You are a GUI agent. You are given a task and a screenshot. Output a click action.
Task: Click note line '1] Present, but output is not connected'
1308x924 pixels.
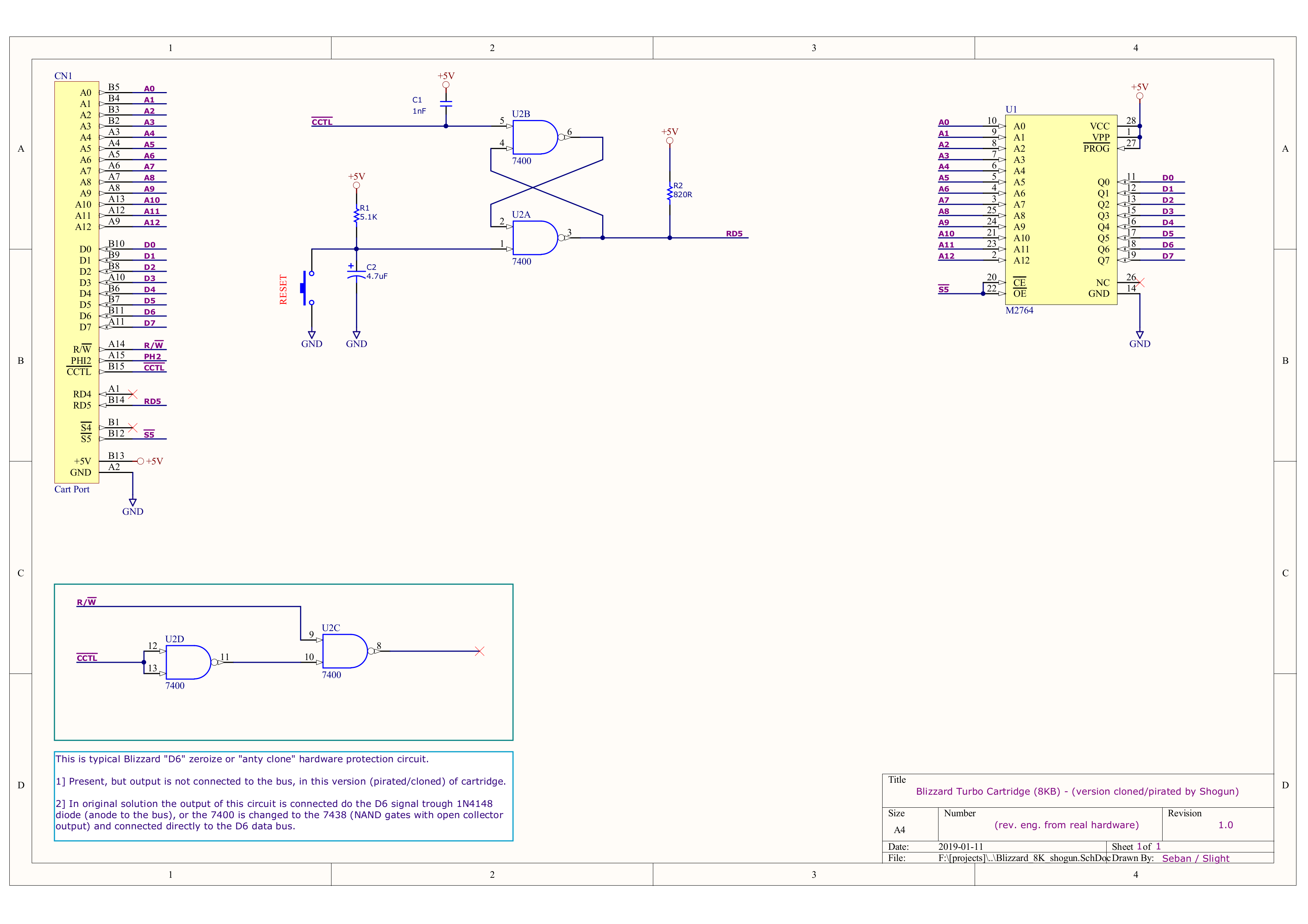(281, 781)
